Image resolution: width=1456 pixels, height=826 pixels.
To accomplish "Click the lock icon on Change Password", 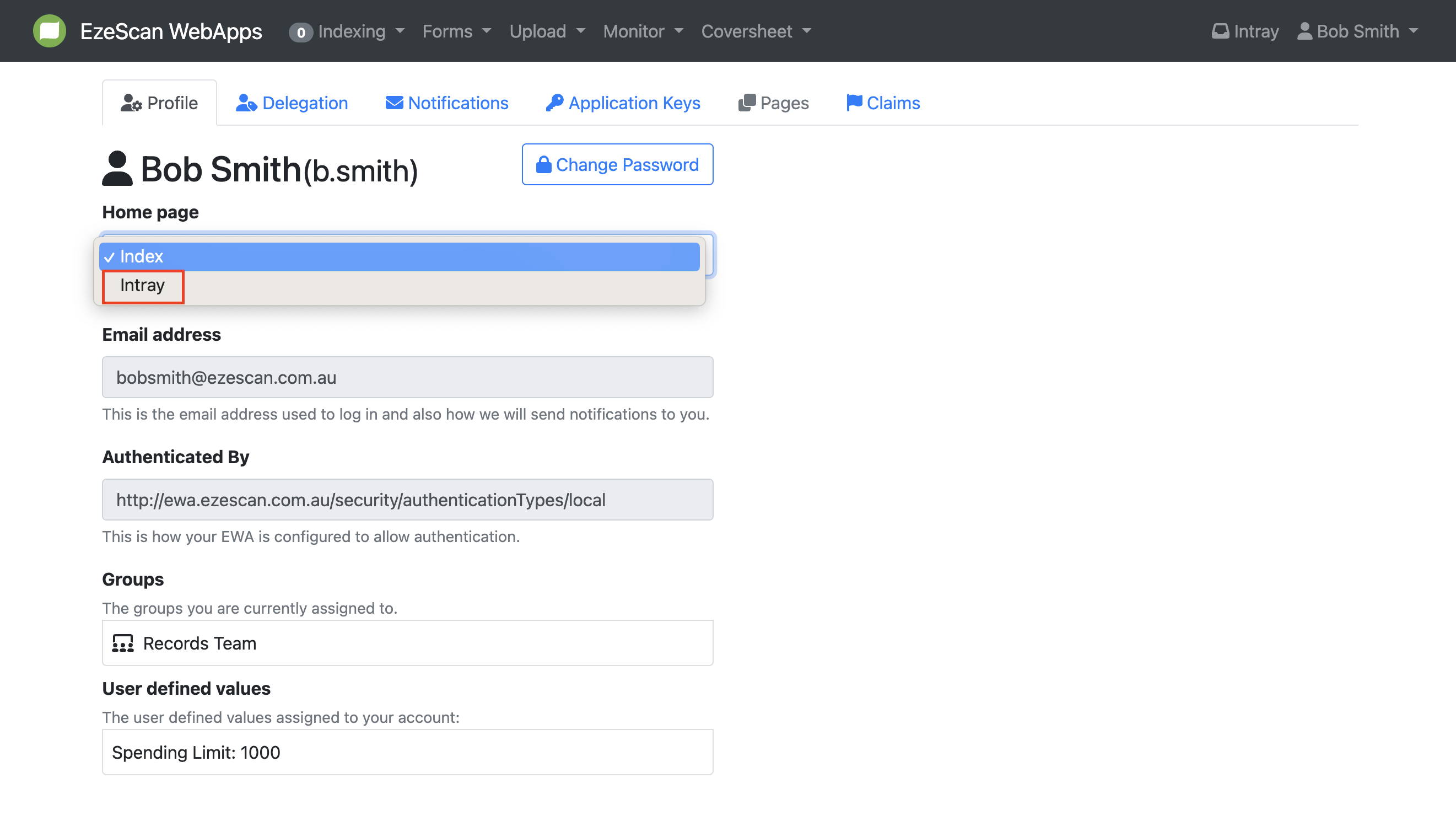I will click(543, 164).
